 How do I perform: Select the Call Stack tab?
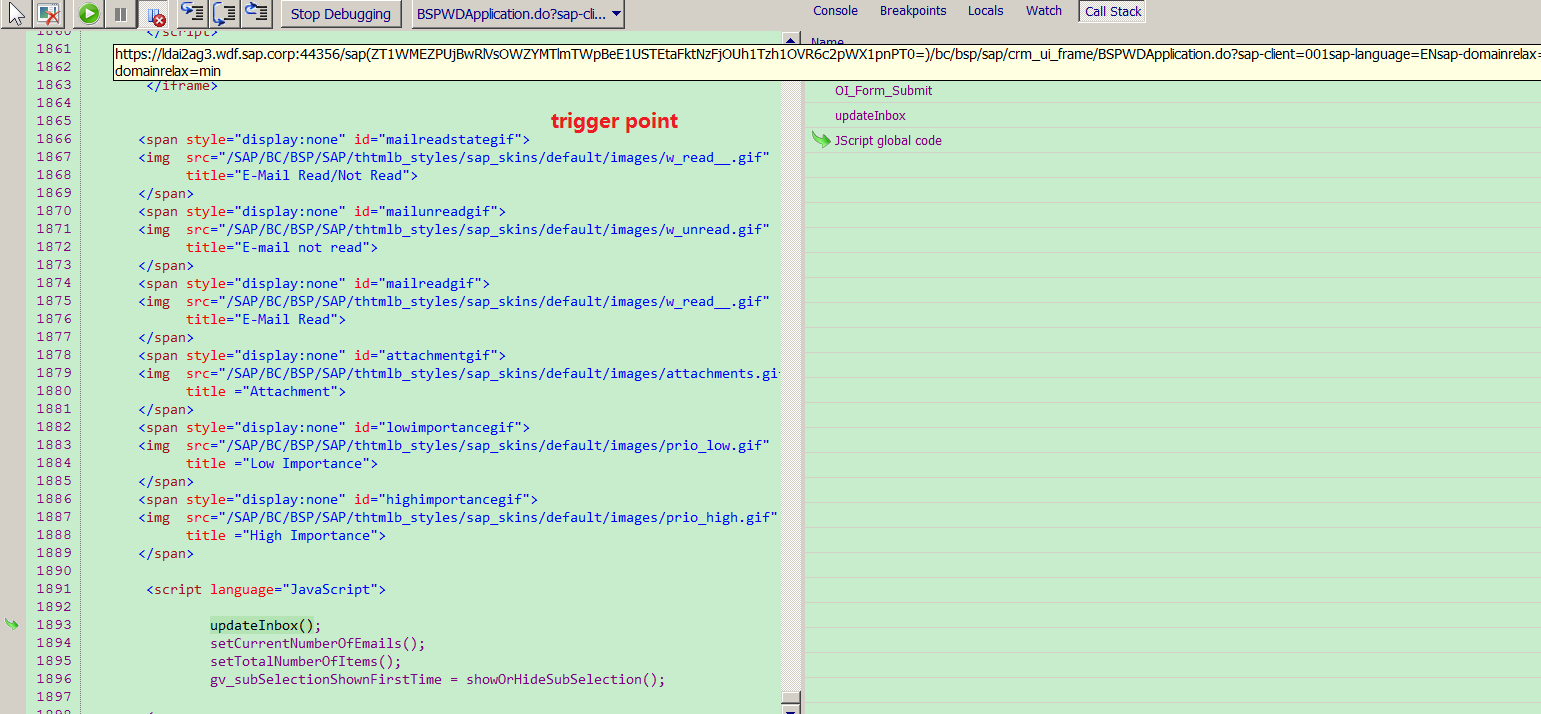point(1113,12)
